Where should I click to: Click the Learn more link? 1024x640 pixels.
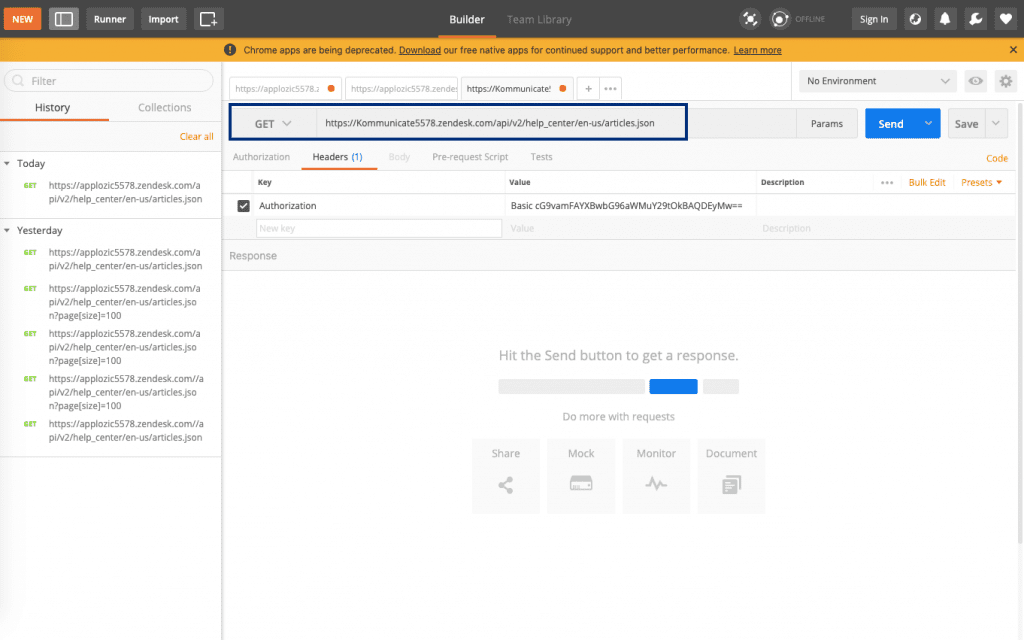(757, 50)
